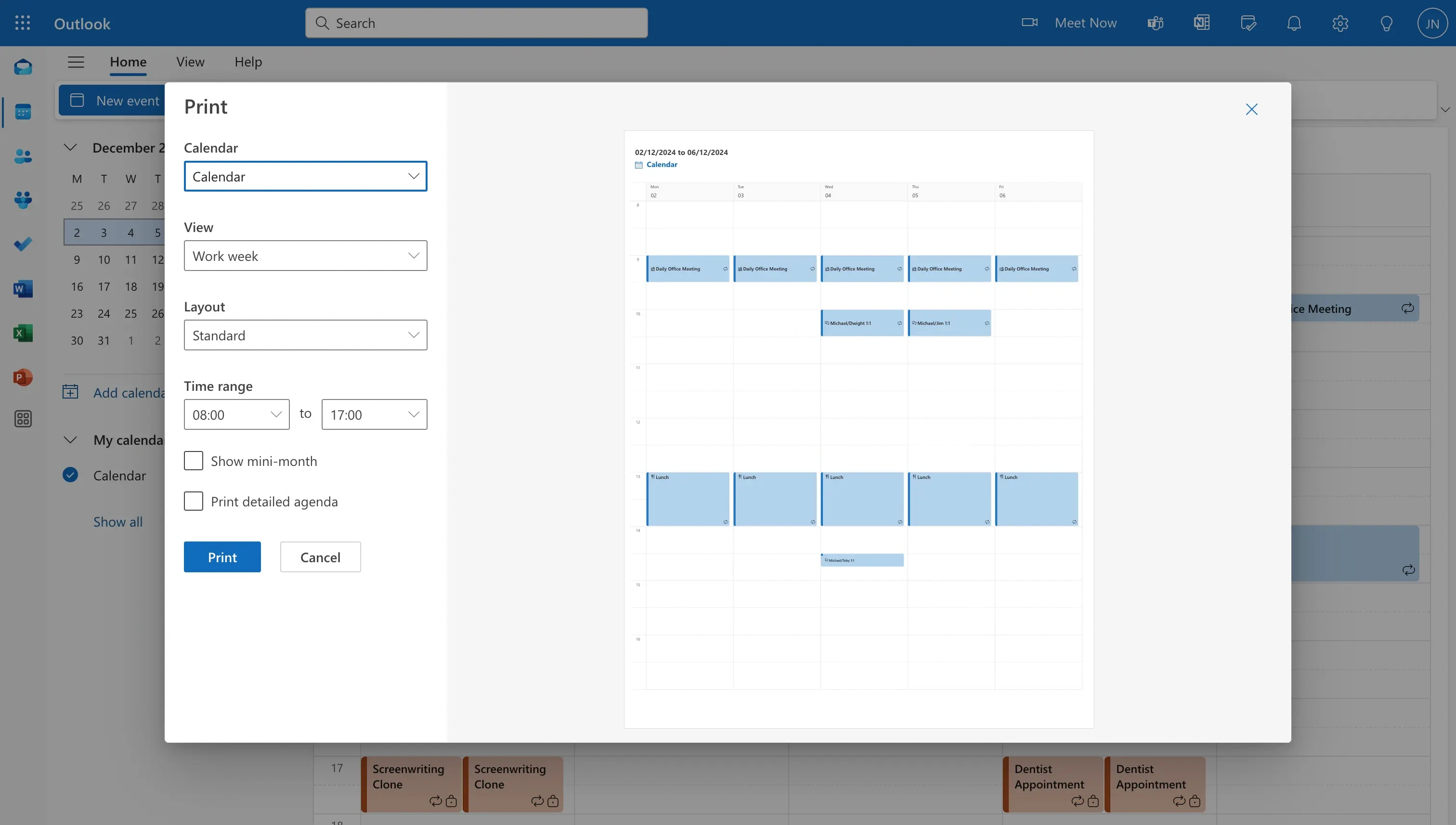Change the end time to dropdown
Image resolution: width=1456 pixels, height=825 pixels.
coord(373,414)
